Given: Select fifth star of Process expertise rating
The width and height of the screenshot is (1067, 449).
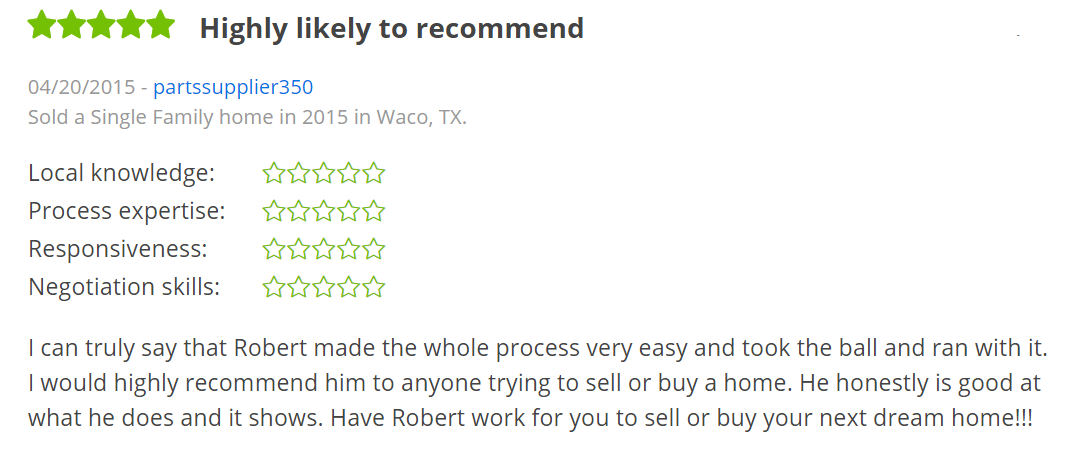Looking at the screenshot, I should 374,212.
